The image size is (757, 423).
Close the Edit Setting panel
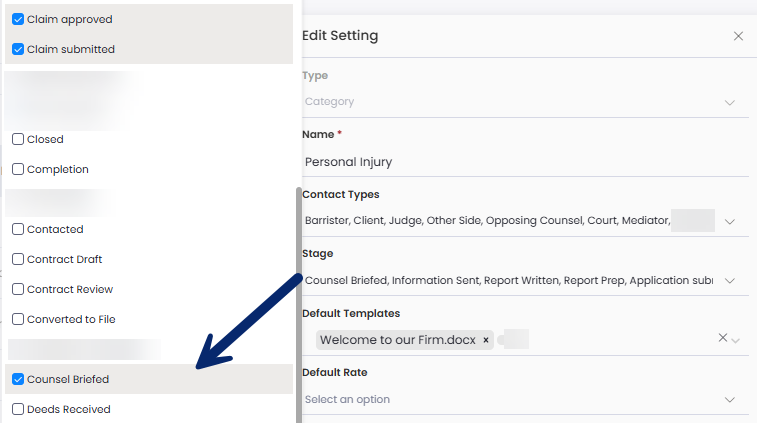pos(738,36)
